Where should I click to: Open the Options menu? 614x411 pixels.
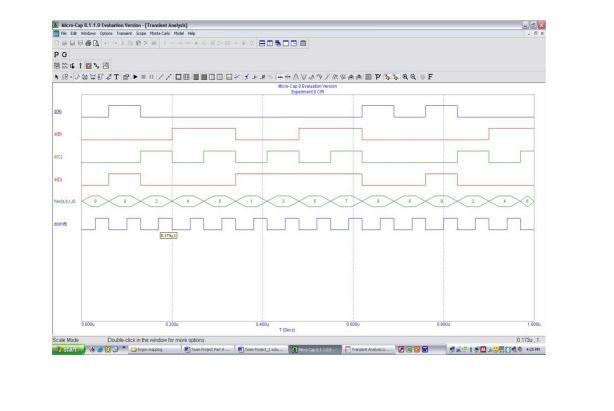click(106, 34)
